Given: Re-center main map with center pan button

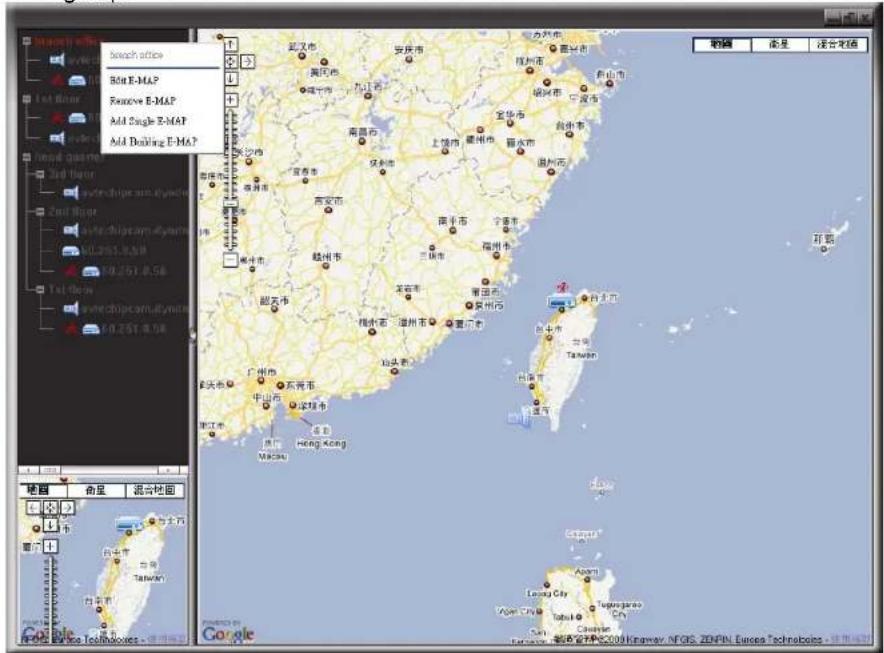Looking at the screenshot, I should pos(231,61).
